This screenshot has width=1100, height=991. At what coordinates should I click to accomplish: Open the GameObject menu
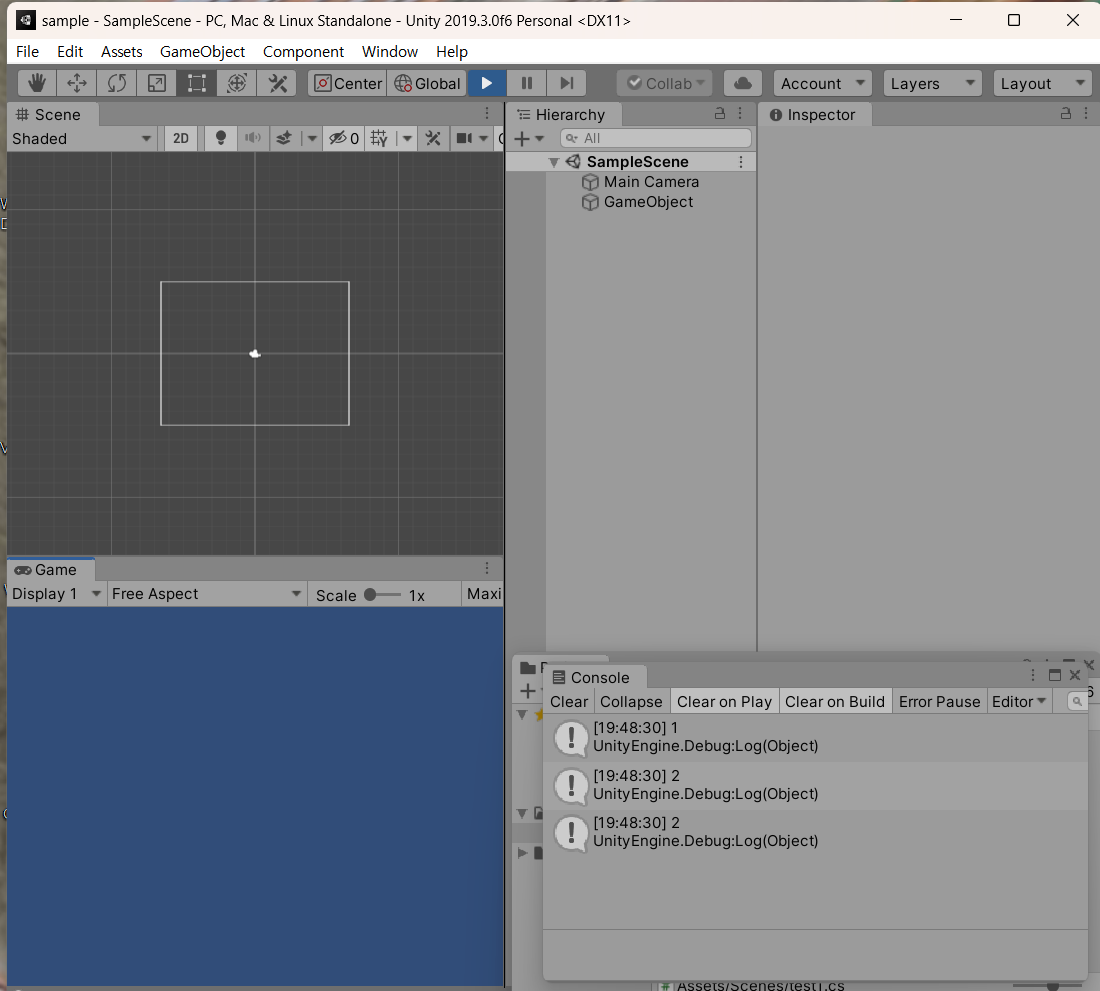click(x=202, y=52)
